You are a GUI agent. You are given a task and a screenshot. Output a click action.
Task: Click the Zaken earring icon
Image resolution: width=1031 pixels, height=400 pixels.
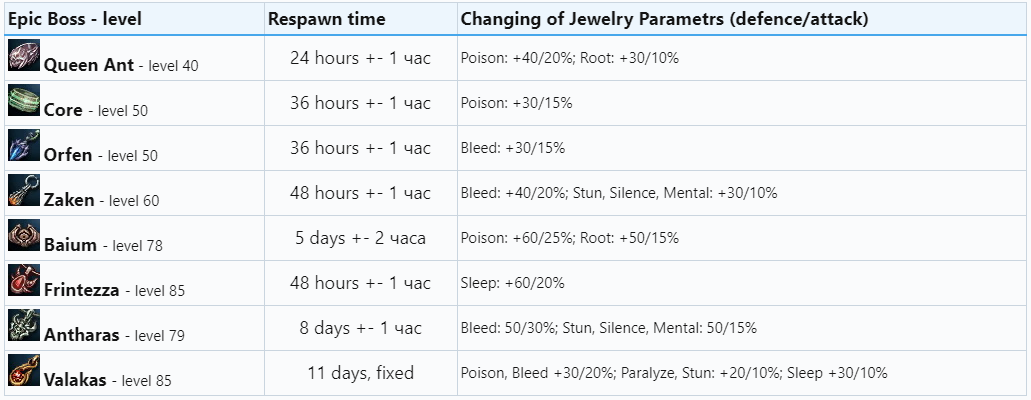pyautogui.click(x=24, y=191)
